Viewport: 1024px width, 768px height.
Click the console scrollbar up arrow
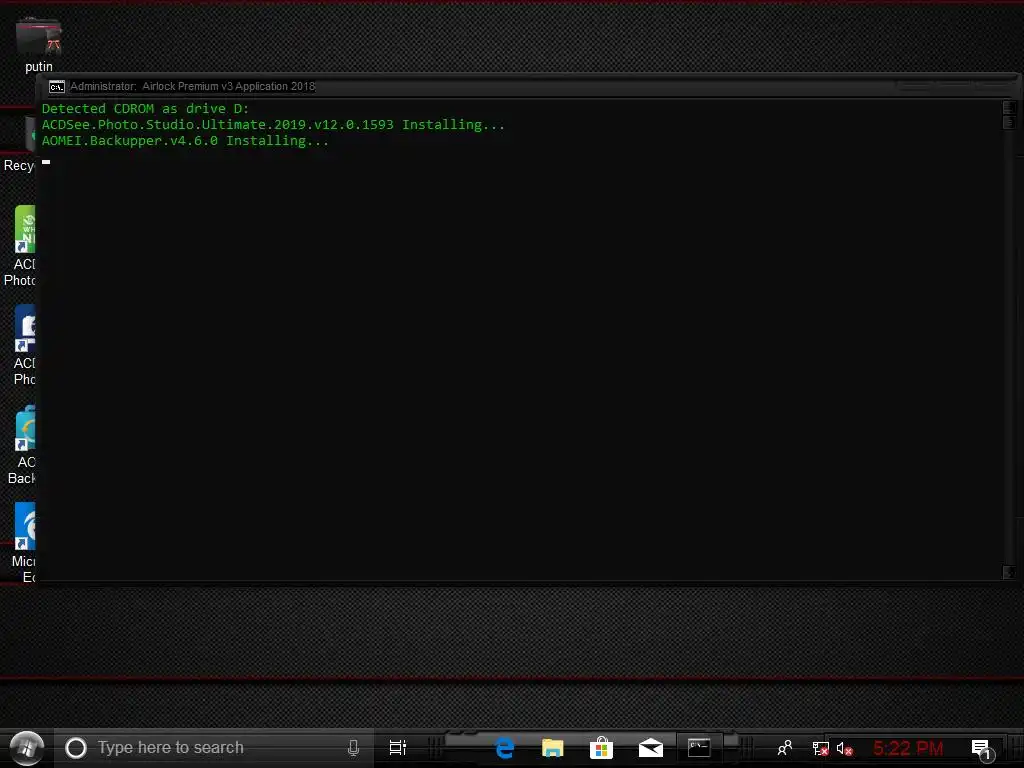(x=1009, y=106)
